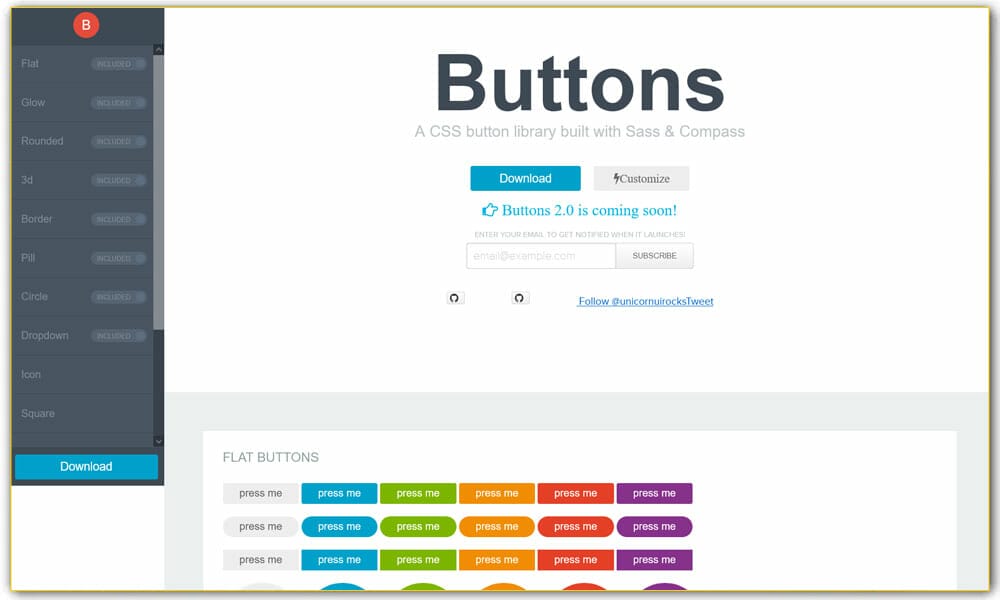1000x600 pixels.
Task: Click the purple press me button
Action: click(654, 493)
